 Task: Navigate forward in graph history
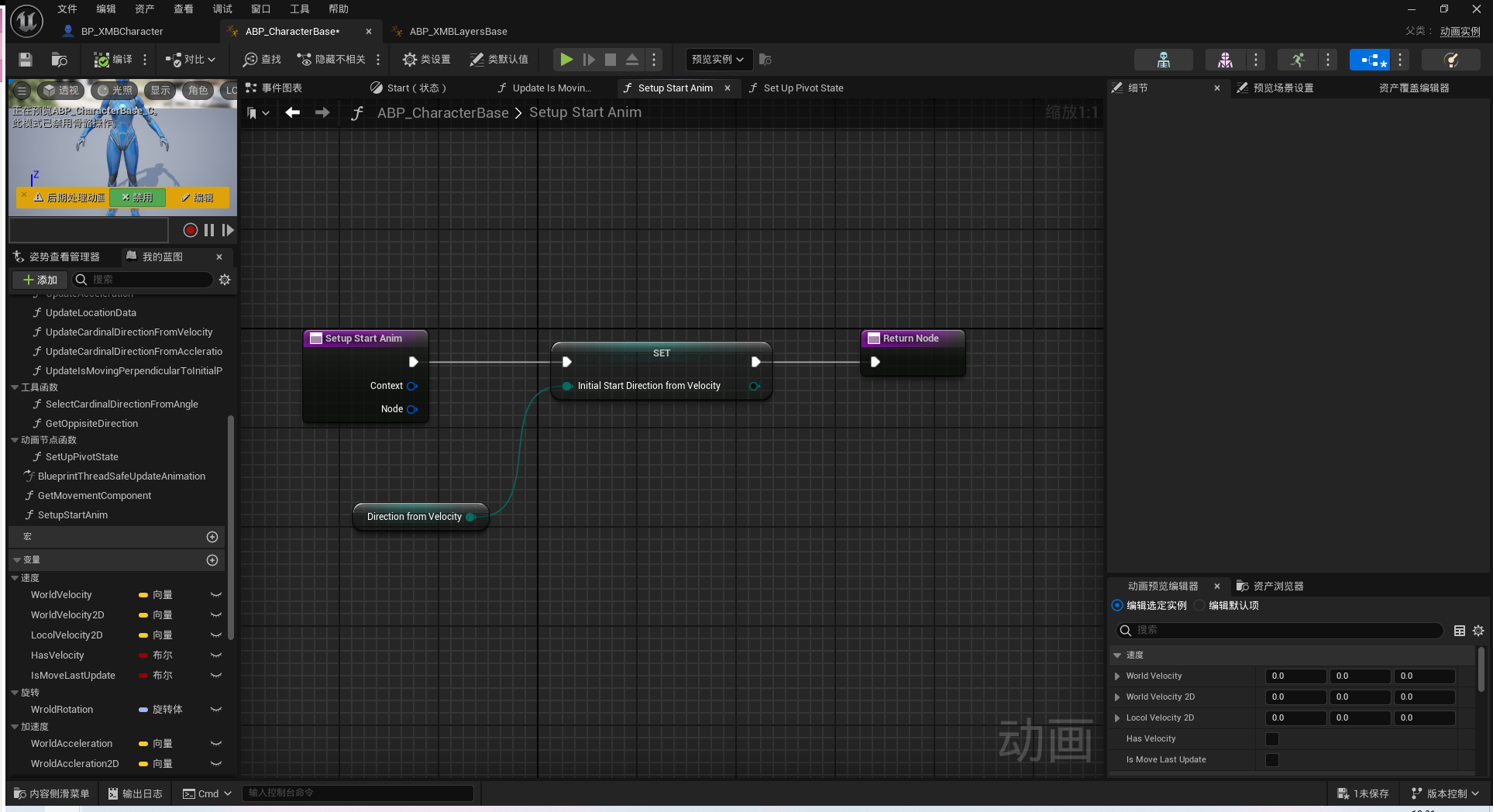pyautogui.click(x=322, y=112)
